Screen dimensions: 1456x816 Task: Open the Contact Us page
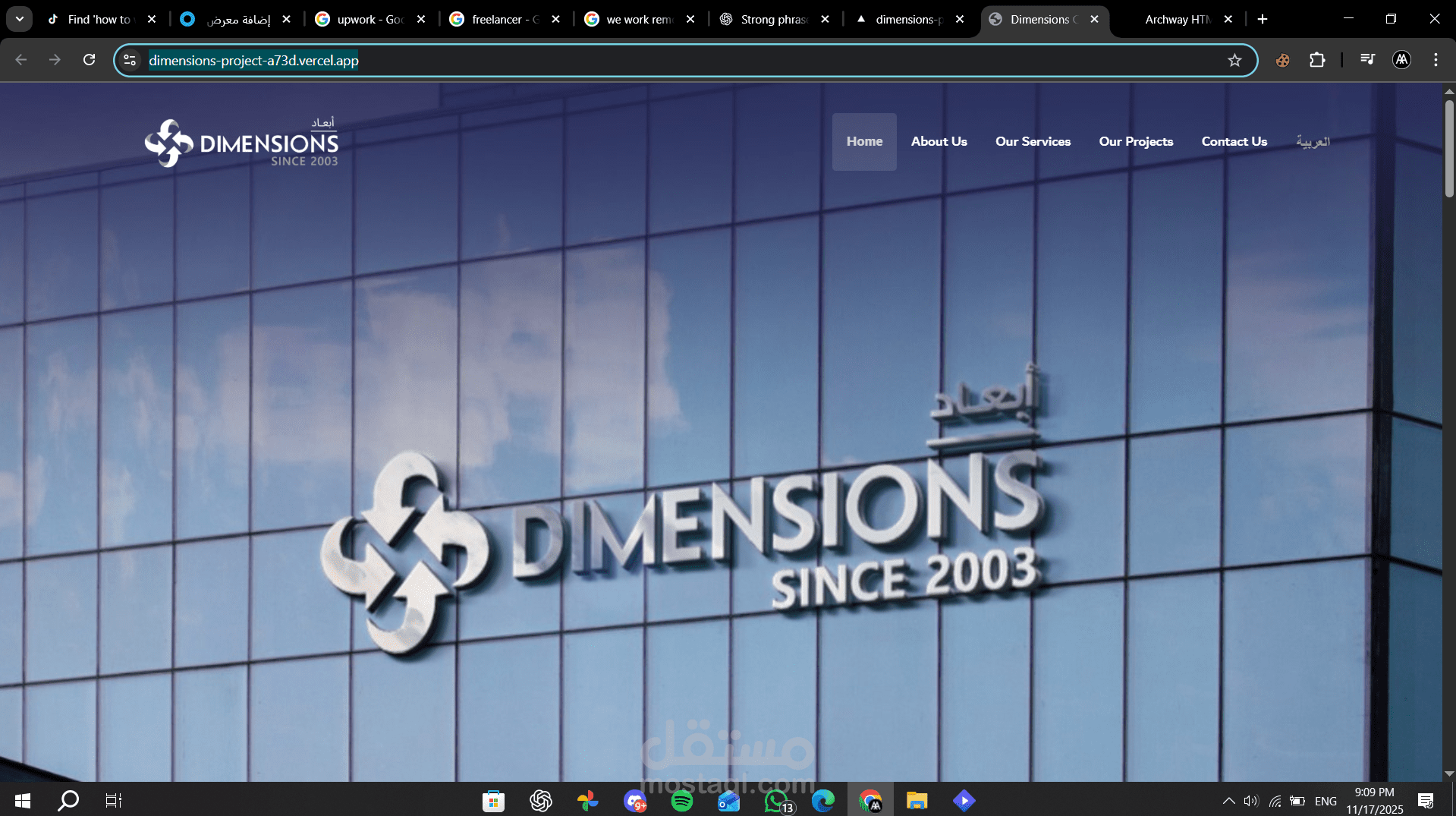point(1234,141)
